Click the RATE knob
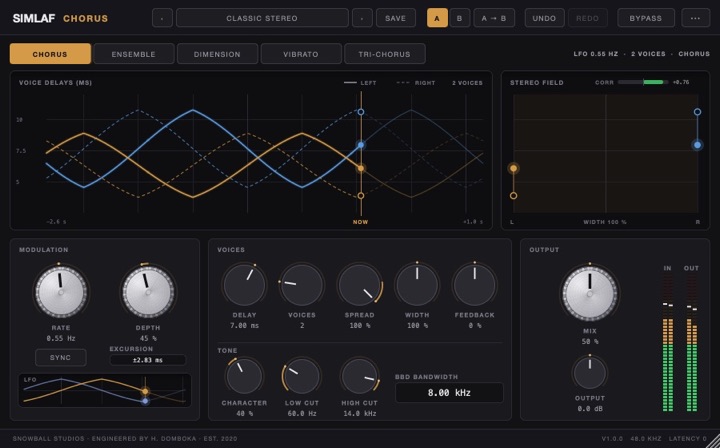Viewport: 720px width, 448px height. click(x=61, y=292)
